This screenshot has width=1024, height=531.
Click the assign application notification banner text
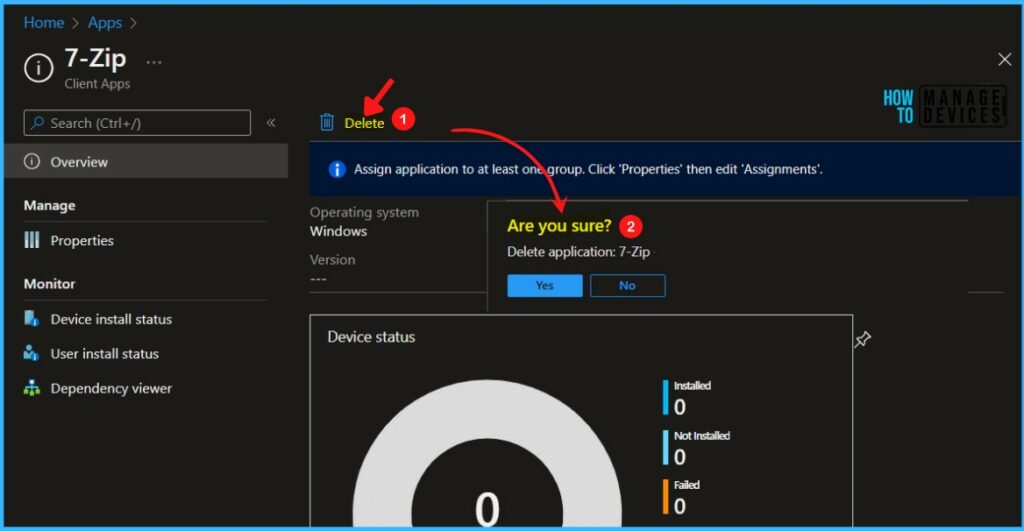(588, 169)
